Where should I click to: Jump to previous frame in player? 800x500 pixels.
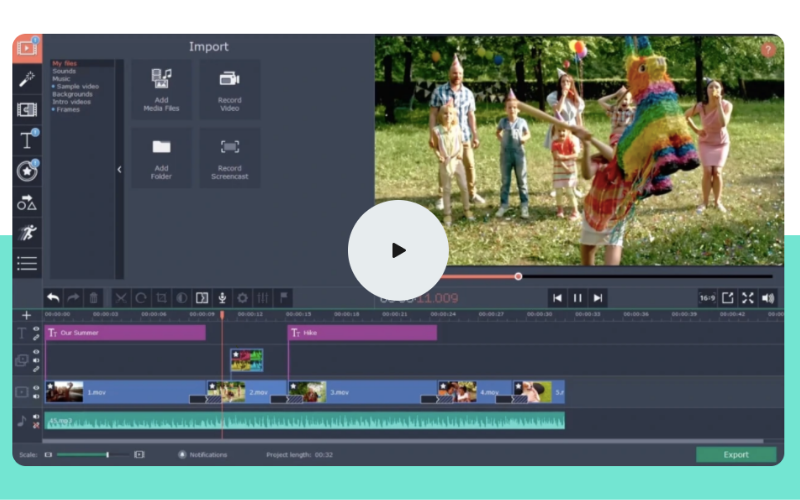[557, 298]
